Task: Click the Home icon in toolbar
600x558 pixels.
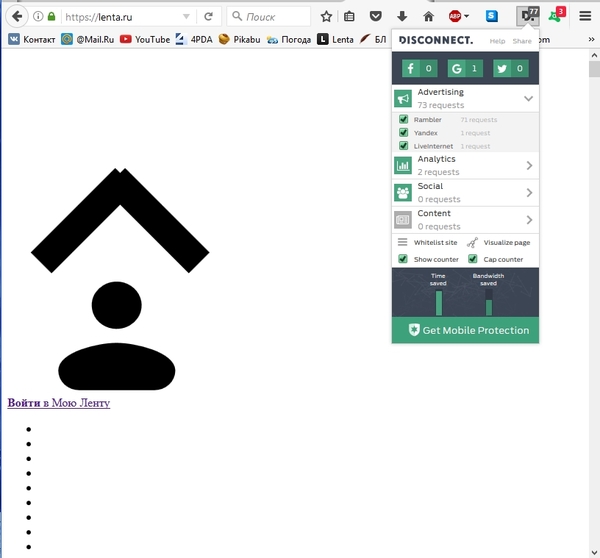Action: (x=428, y=17)
